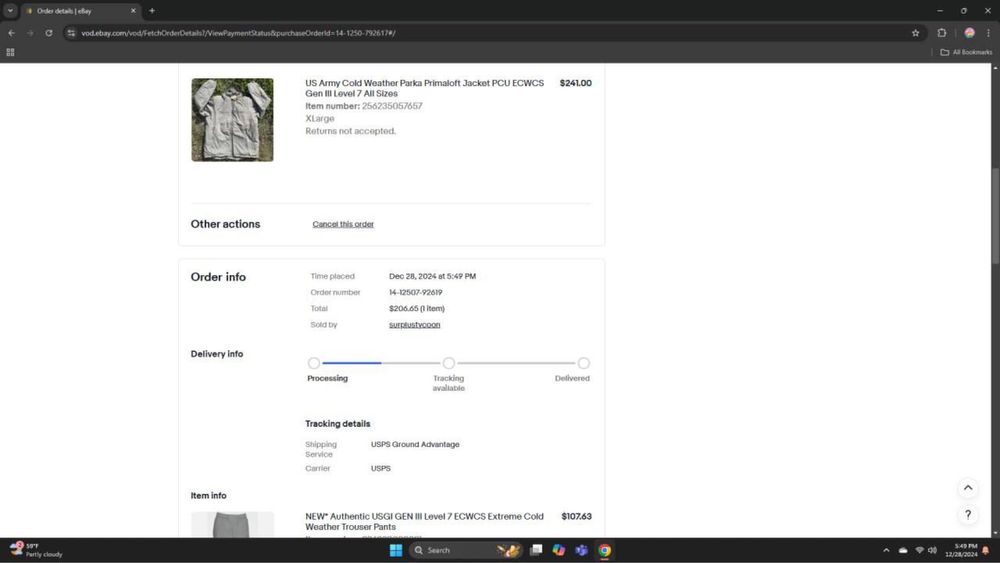
Task: Open Task View on taskbar
Action: [536, 550]
